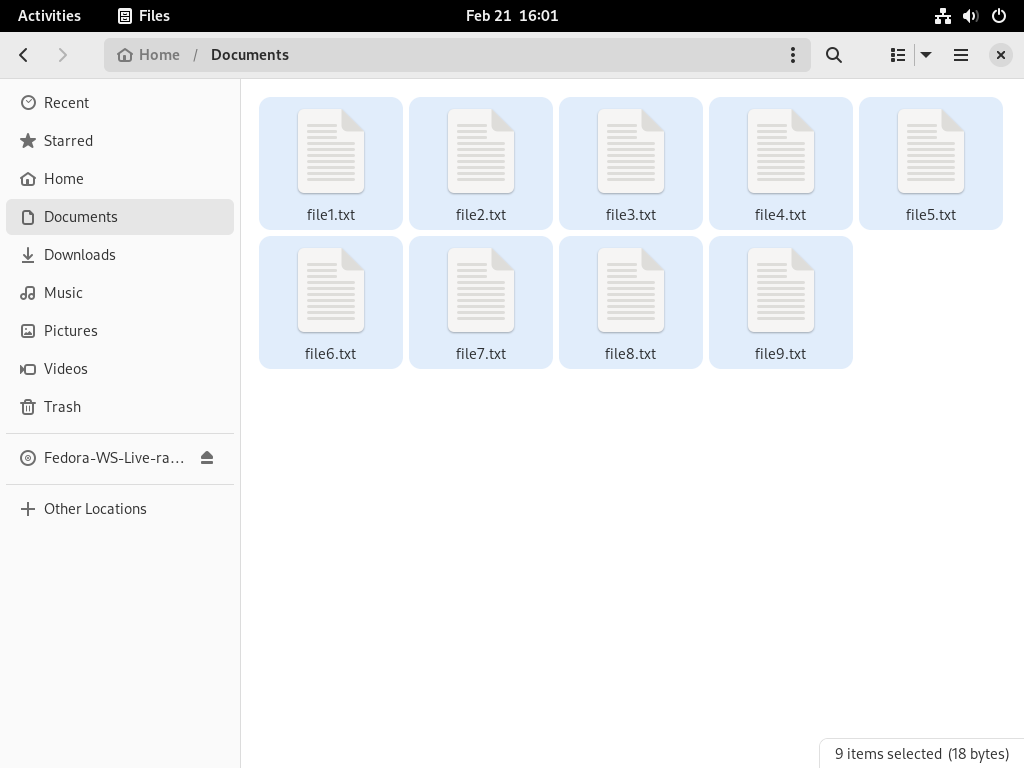Select file9.txt document icon
Screen dimensions: 1024x768
[781, 291]
